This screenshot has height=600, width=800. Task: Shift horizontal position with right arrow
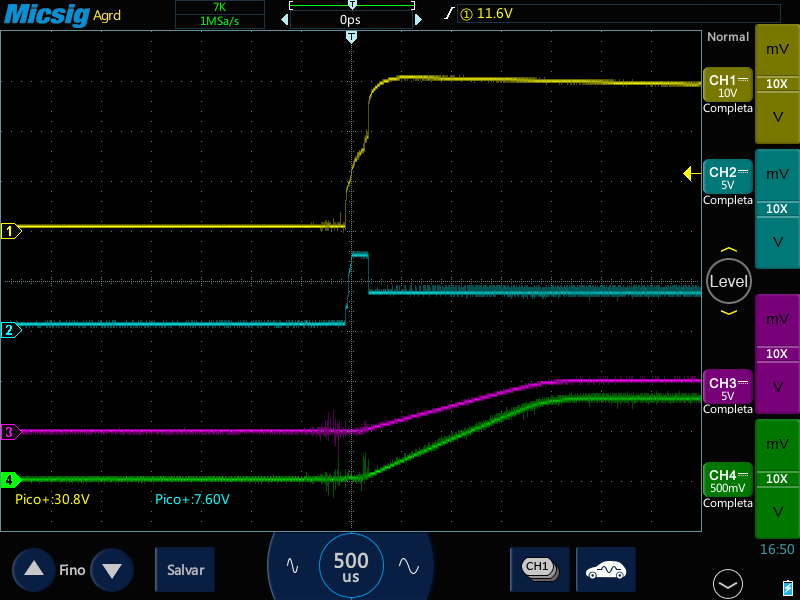pyautogui.click(x=418, y=20)
